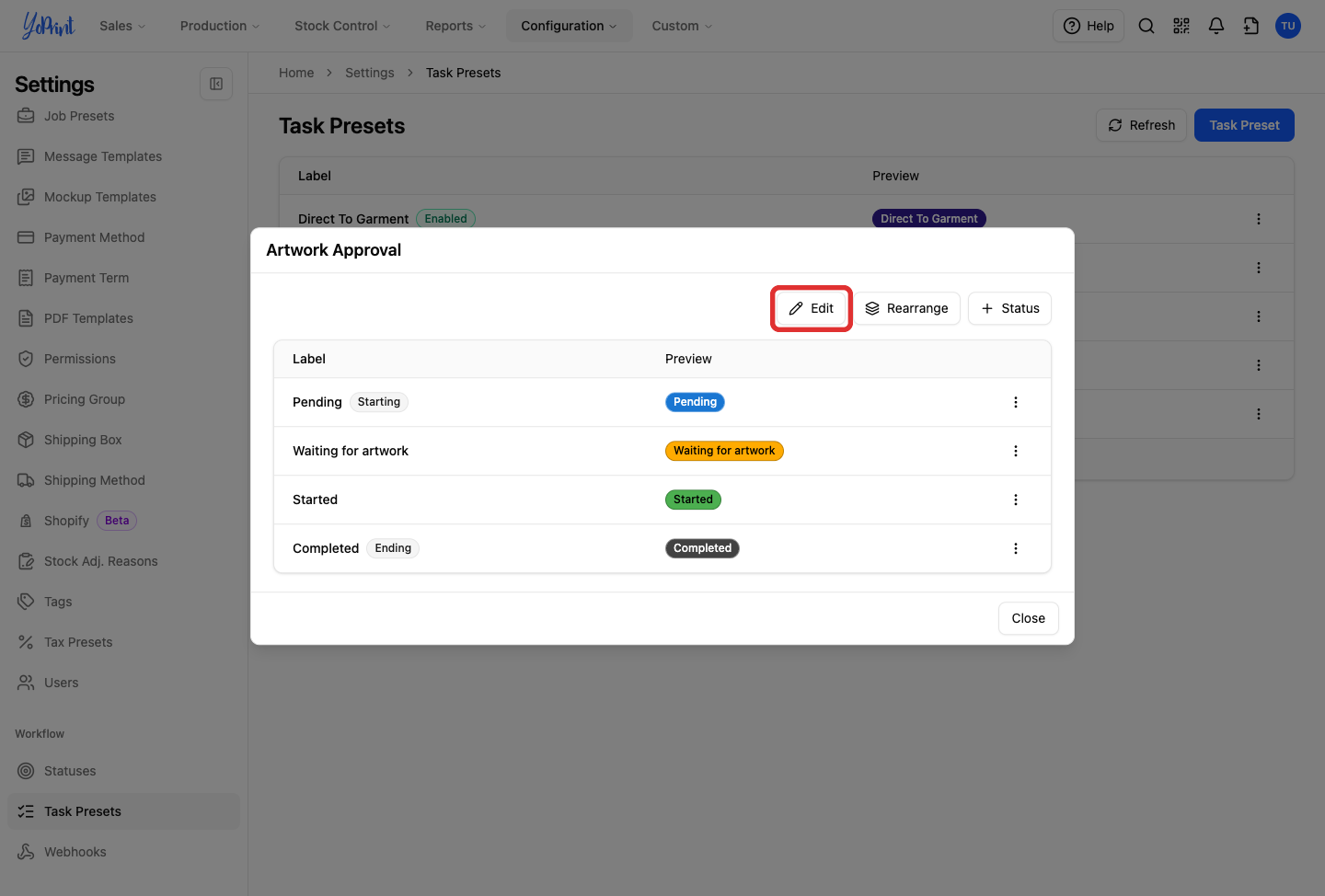Click the Settings breadcrumb link
1325x896 pixels.
tap(369, 73)
